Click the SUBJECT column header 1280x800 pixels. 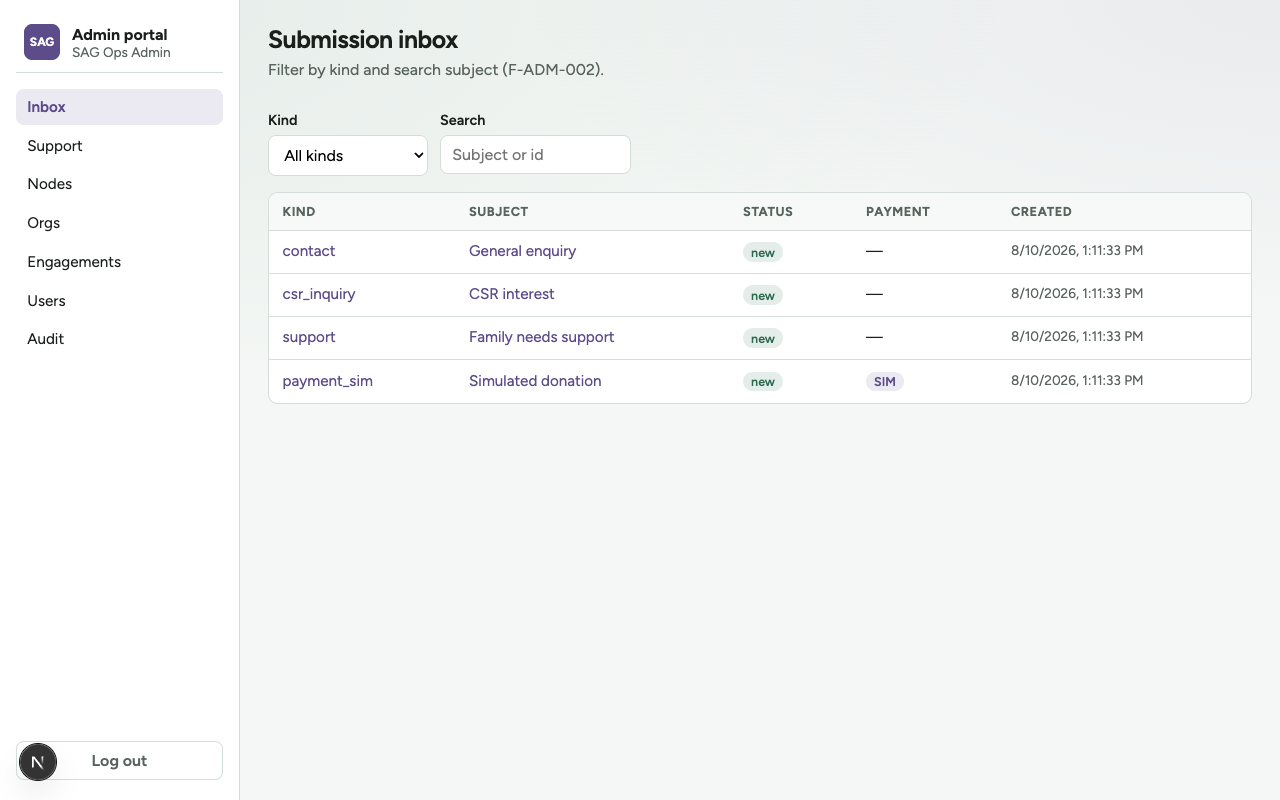[498, 212]
